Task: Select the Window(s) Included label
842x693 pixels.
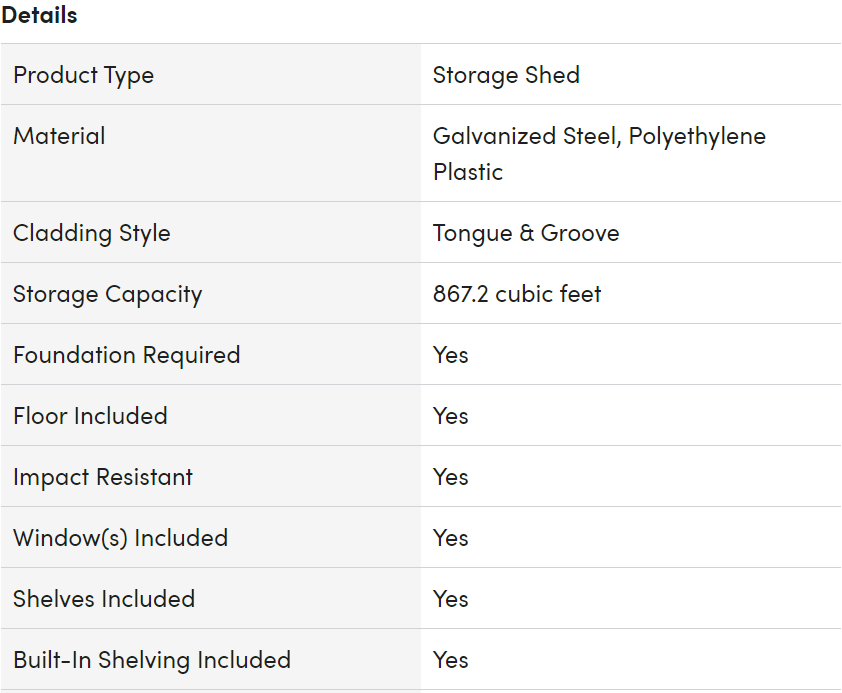Action: click(120, 538)
